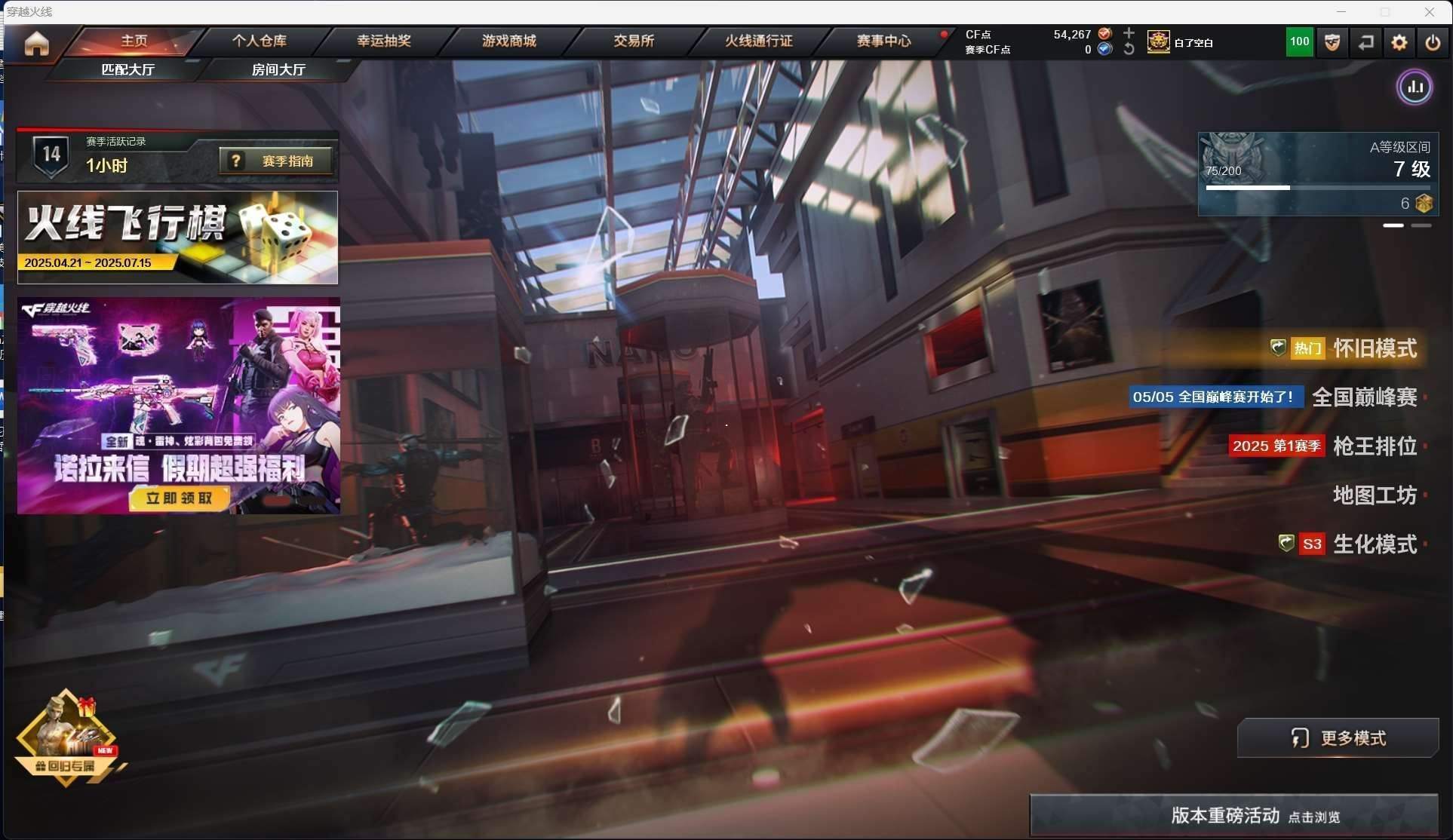Screen dimensions: 1453x840
Task: Click the power exit icon
Action: [x=1432, y=42]
